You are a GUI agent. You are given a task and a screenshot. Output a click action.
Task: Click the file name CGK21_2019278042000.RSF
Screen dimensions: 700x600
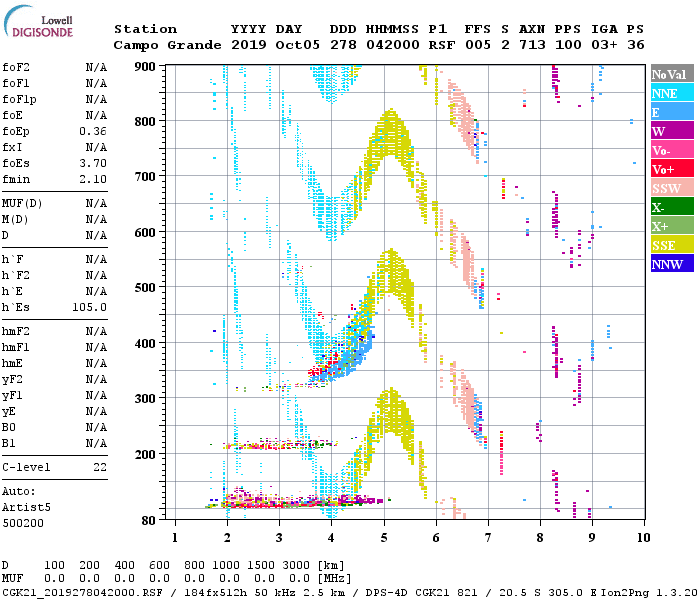[83, 593]
